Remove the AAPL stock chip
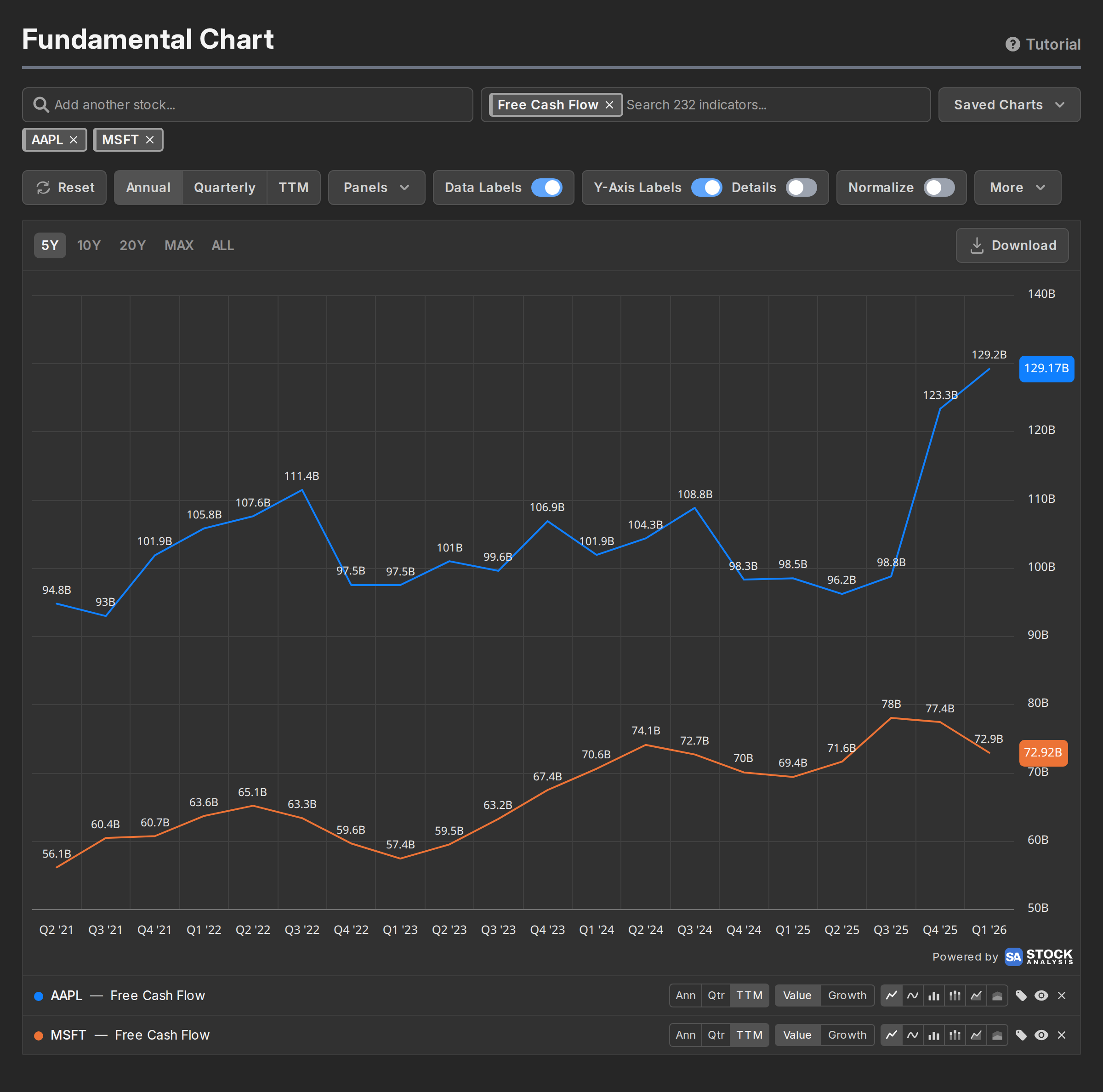Screen dimensions: 1103x1092 pyautogui.click(x=74, y=140)
